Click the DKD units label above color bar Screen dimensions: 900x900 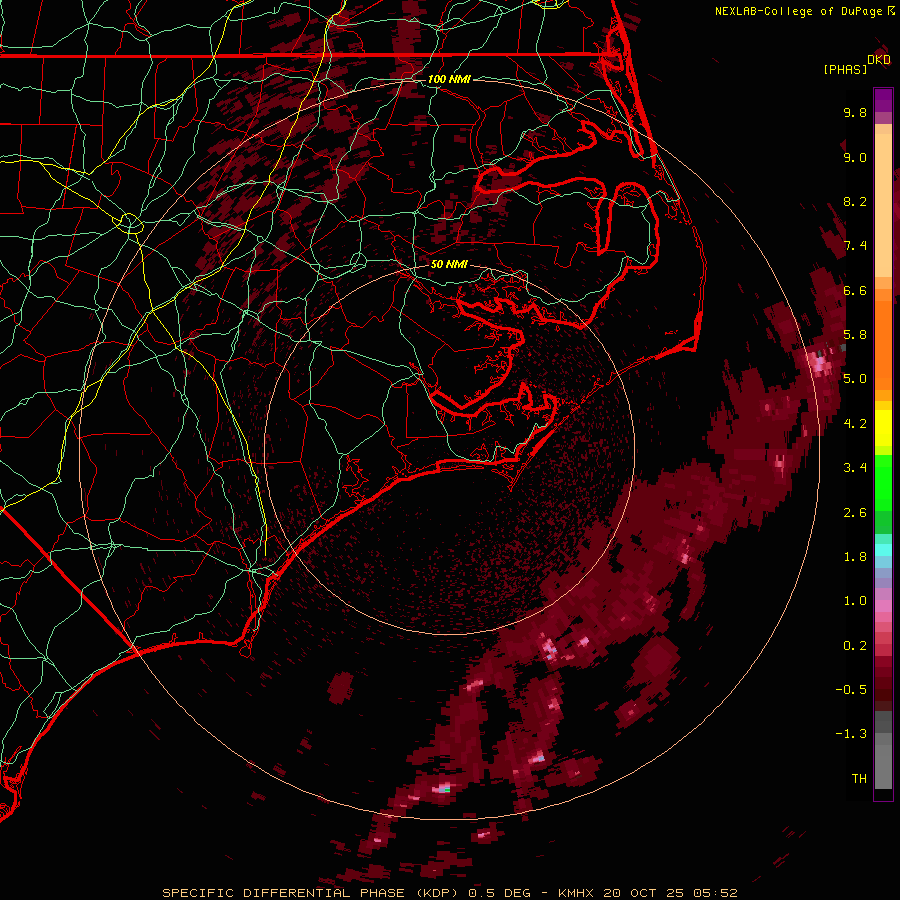879,60
